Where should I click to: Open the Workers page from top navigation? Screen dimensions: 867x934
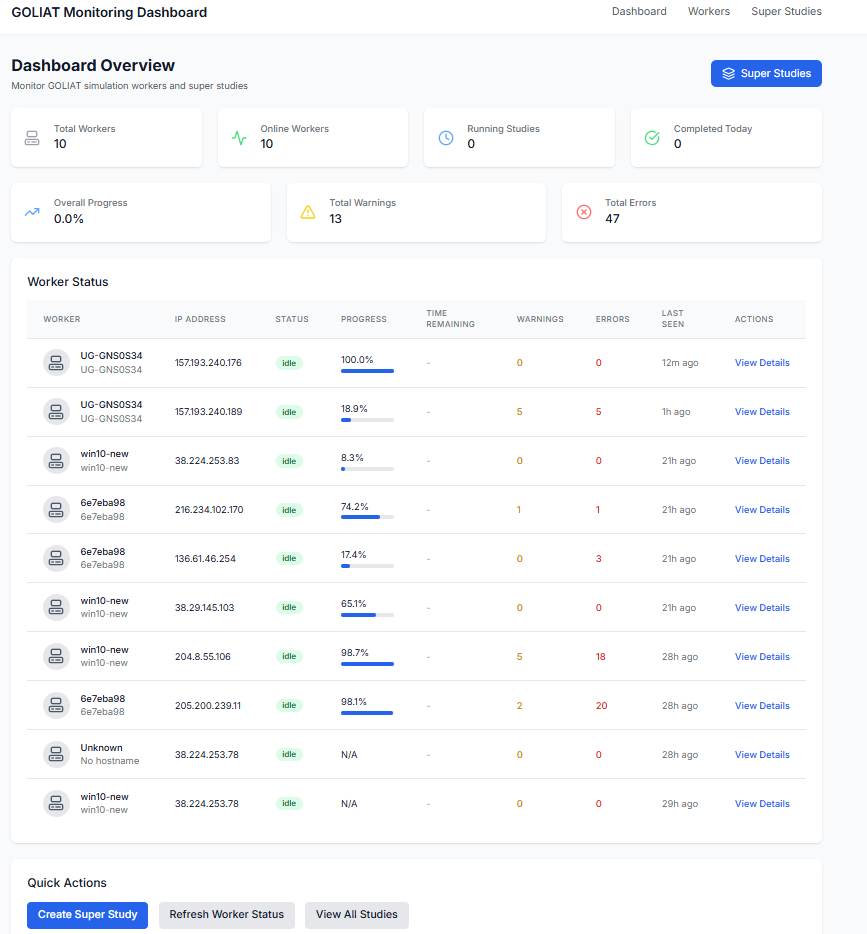(x=709, y=11)
